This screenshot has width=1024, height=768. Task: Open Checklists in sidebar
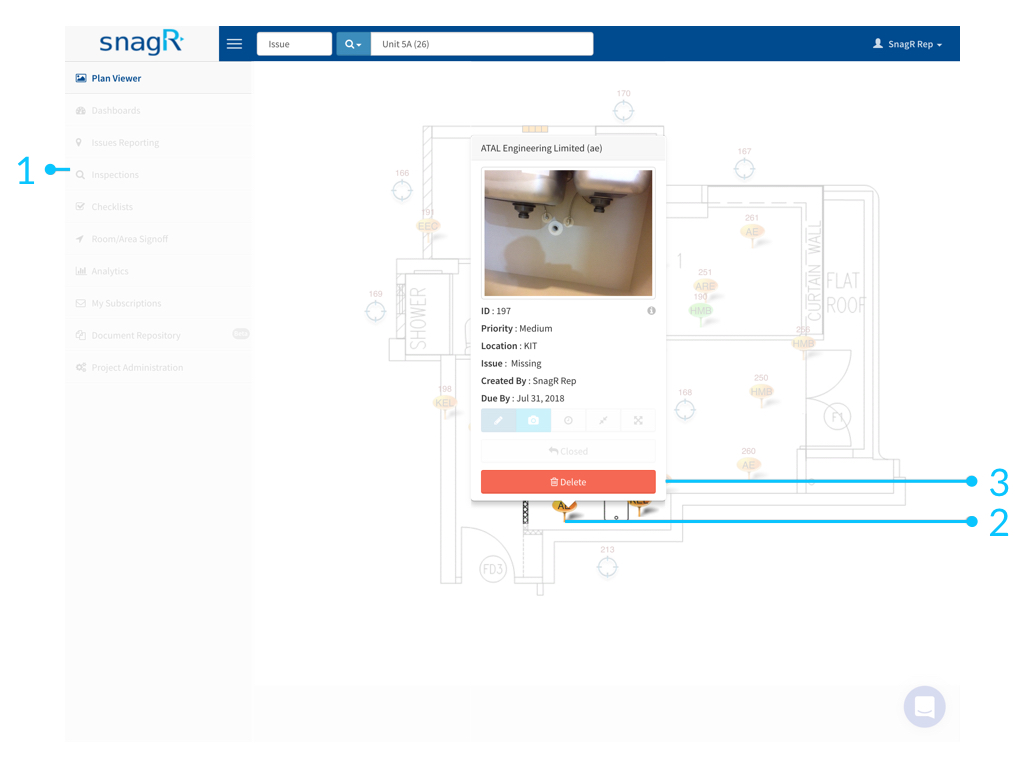tap(158, 206)
